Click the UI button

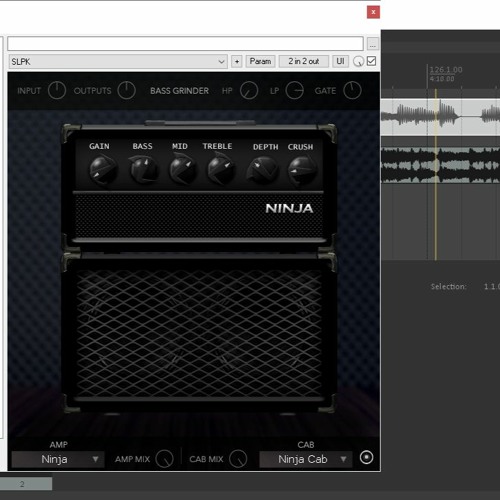coord(340,61)
